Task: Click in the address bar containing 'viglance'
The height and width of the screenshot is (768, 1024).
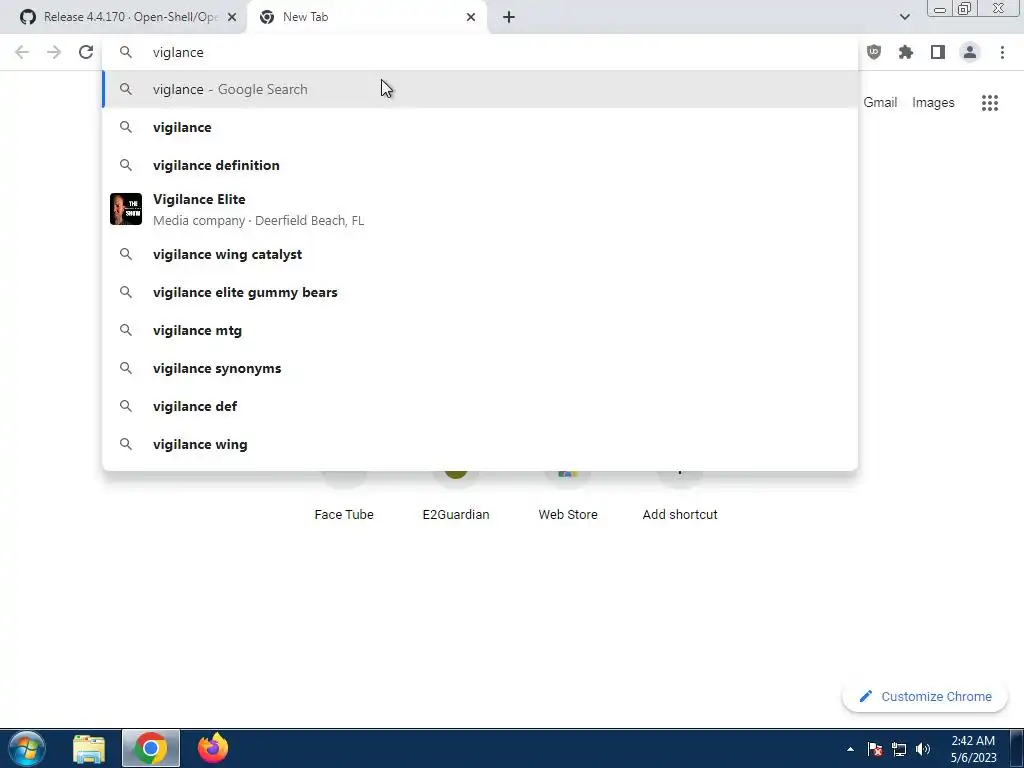Action: click(x=480, y=52)
